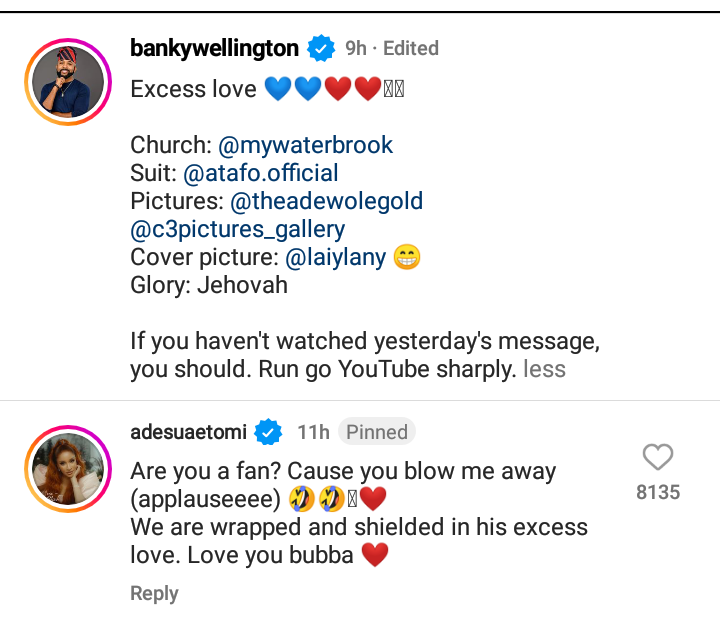Tap the "9h · Edited" timestamp
This screenshot has width=720, height=622.
[392, 48]
